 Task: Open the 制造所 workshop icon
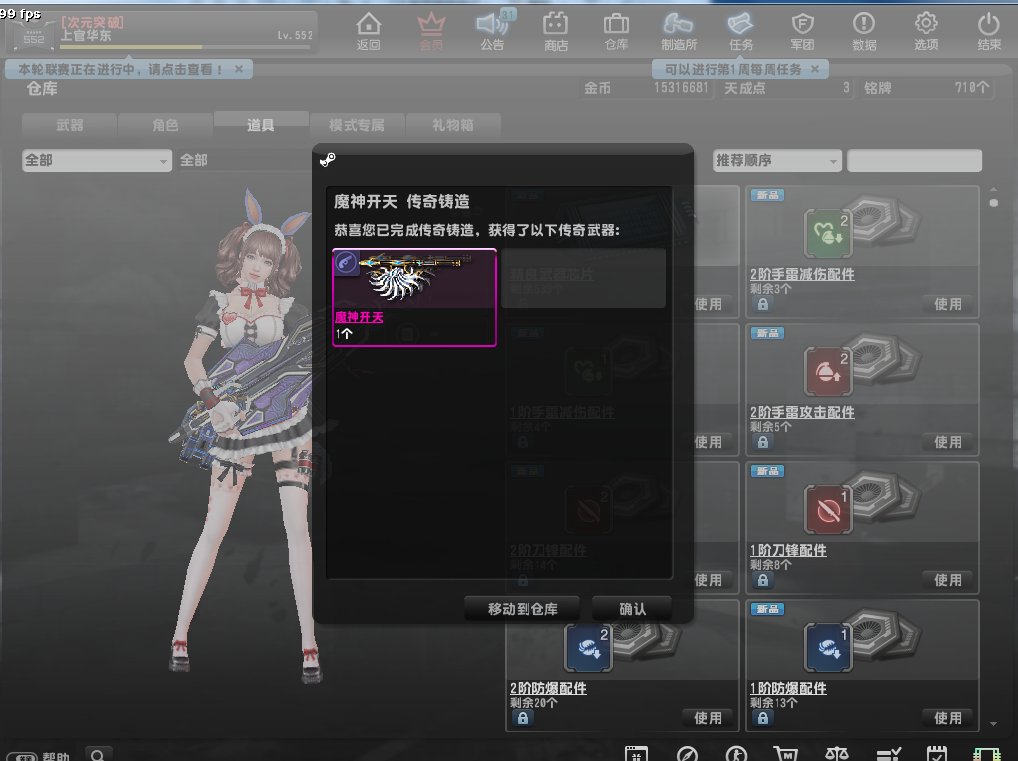tap(679, 31)
